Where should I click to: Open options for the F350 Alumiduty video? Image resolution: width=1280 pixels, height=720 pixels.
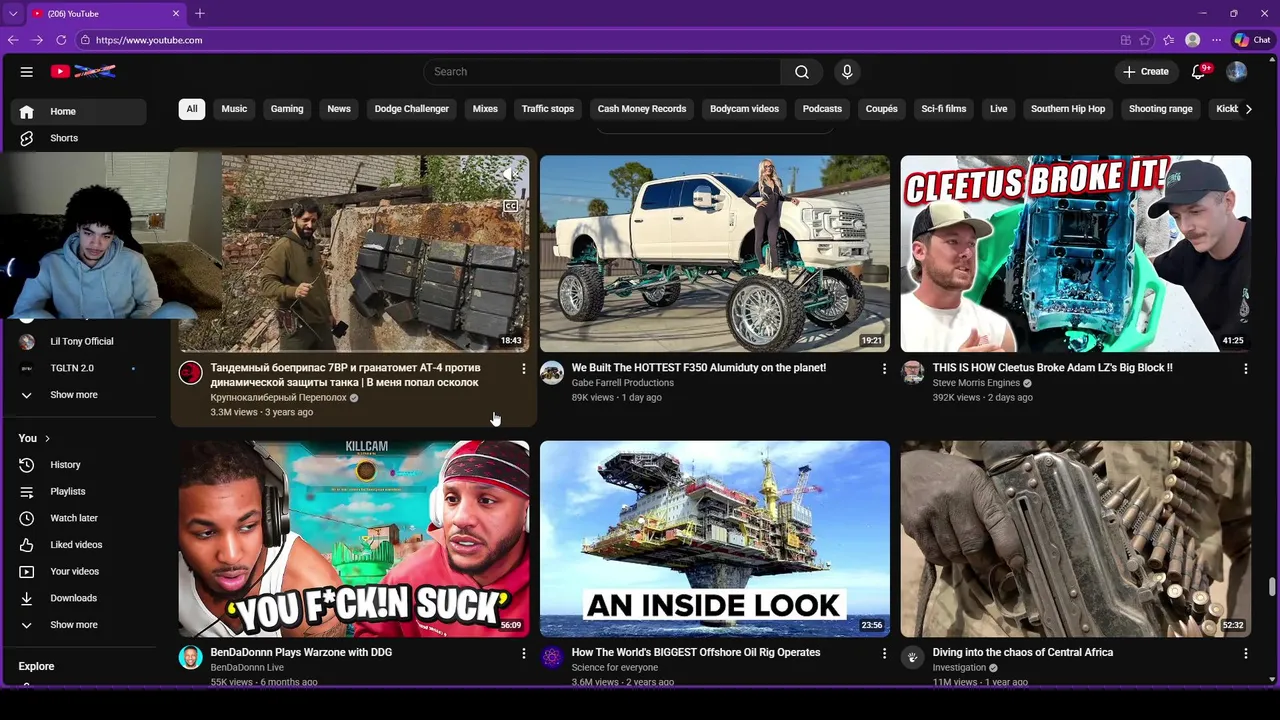coord(884,369)
